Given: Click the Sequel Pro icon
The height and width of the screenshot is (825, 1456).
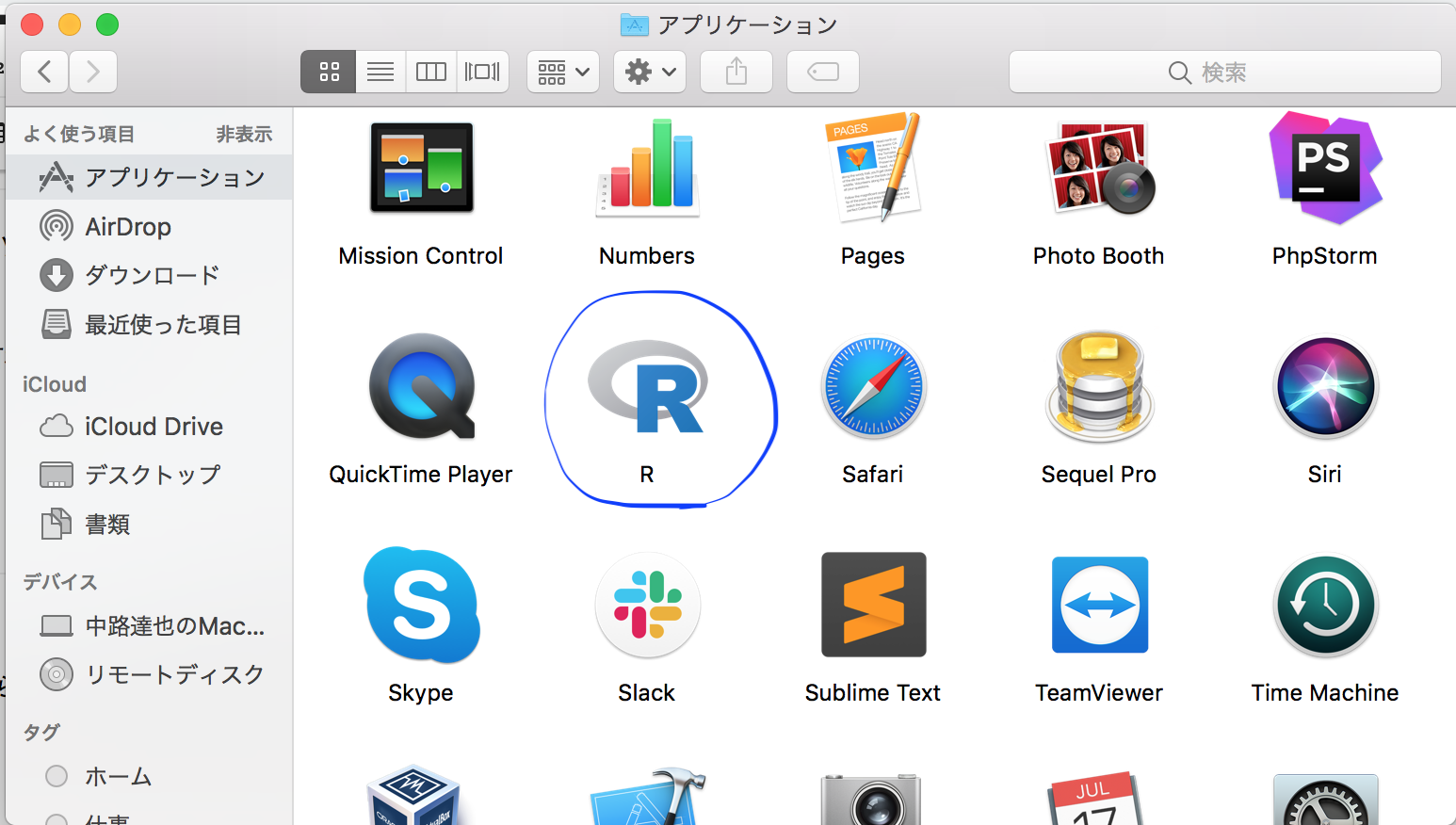Looking at the screenshot, I should [1099, 388].
